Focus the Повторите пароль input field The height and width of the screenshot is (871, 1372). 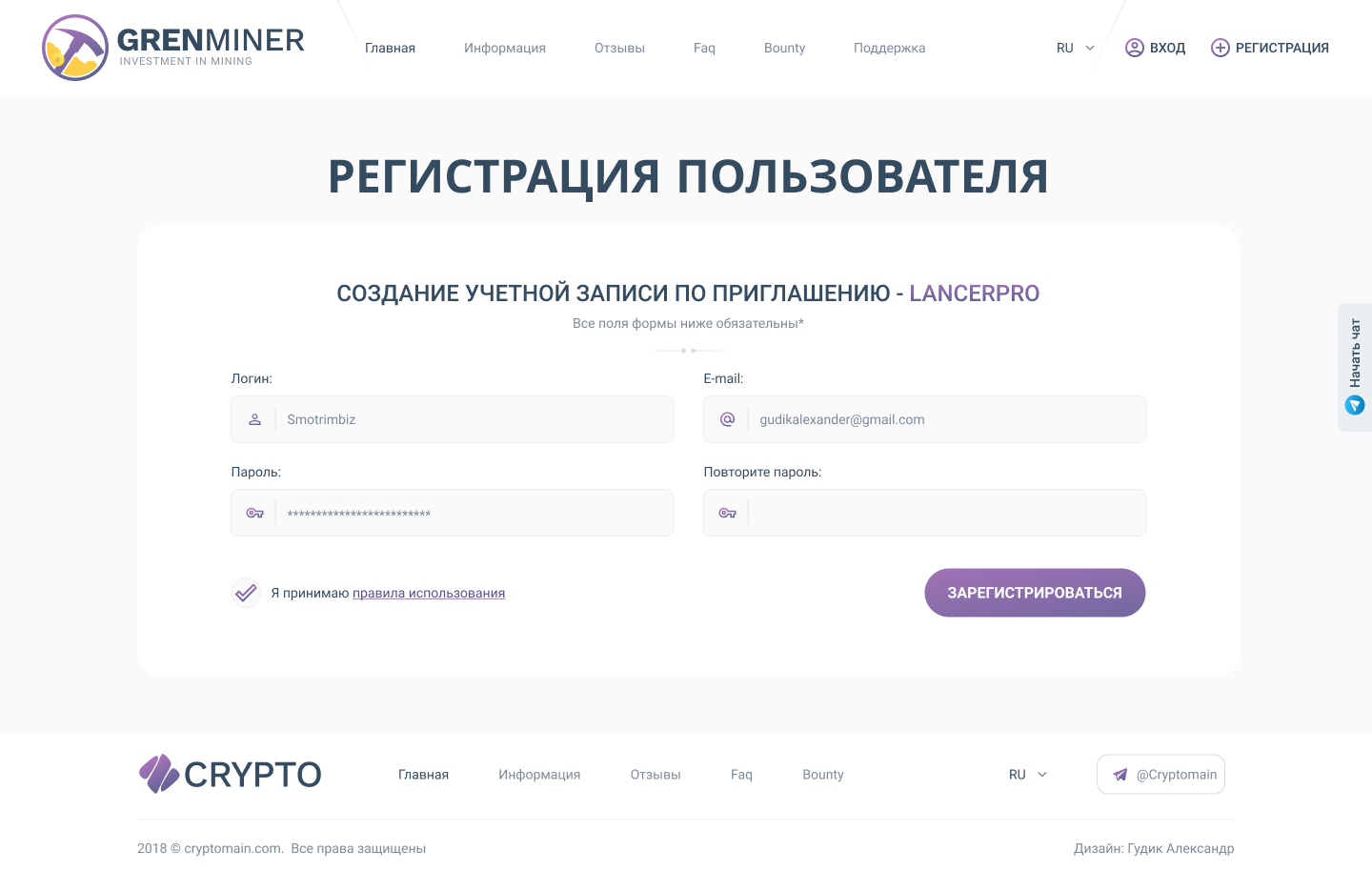pos(924,513)
